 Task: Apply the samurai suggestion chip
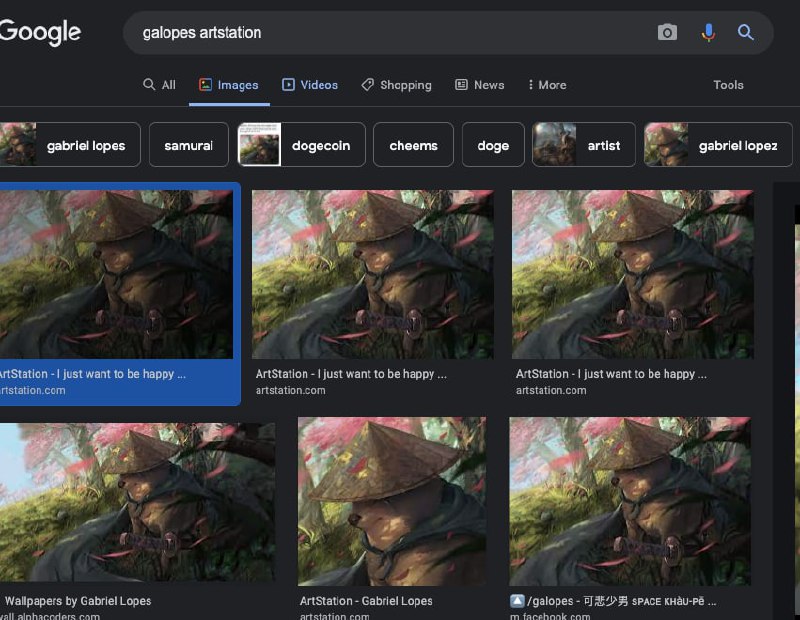click(x=189, y=144)
